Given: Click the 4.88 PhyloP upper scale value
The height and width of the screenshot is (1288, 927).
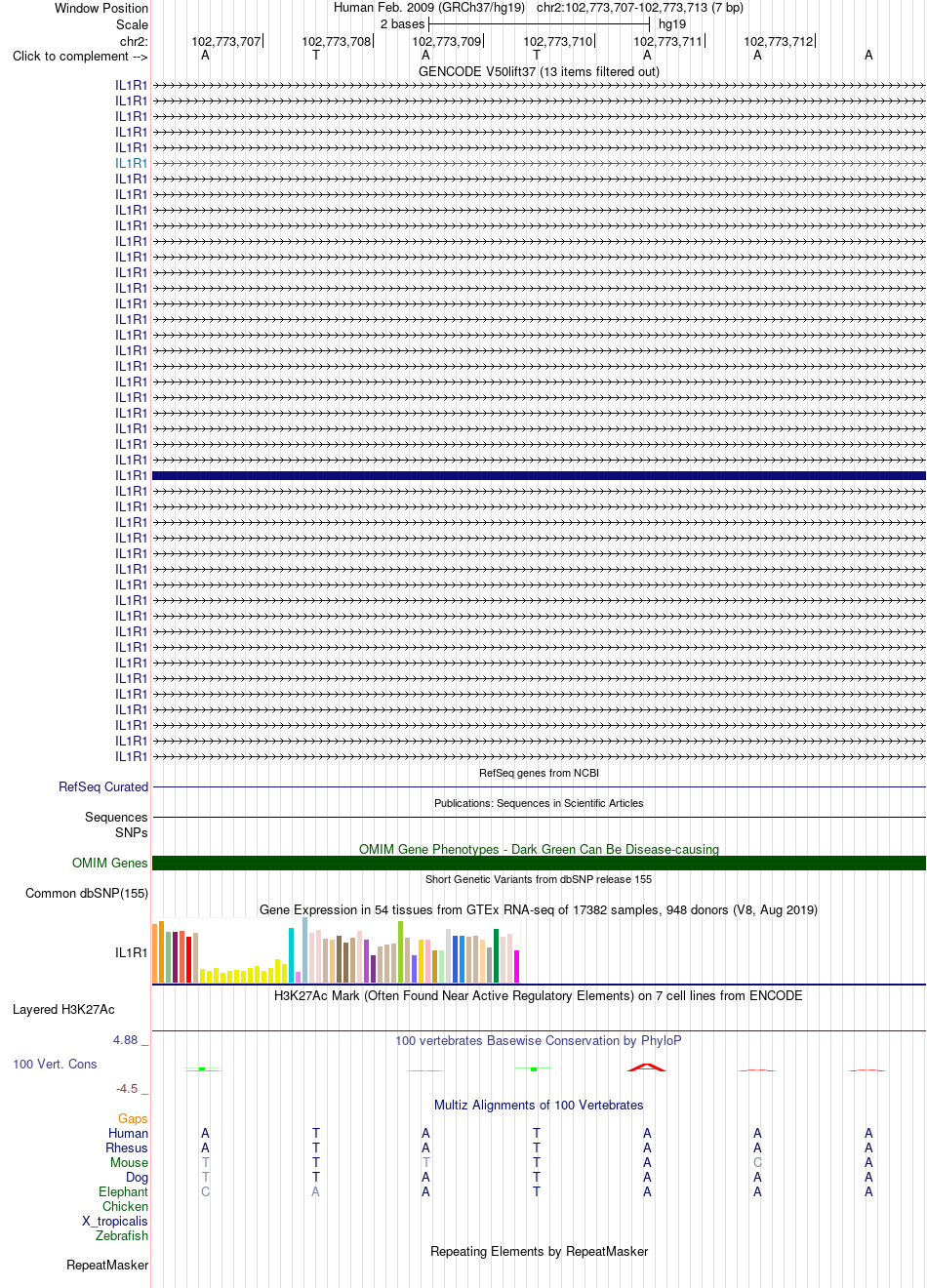Looking at the screenshot, I should 125,1039.
